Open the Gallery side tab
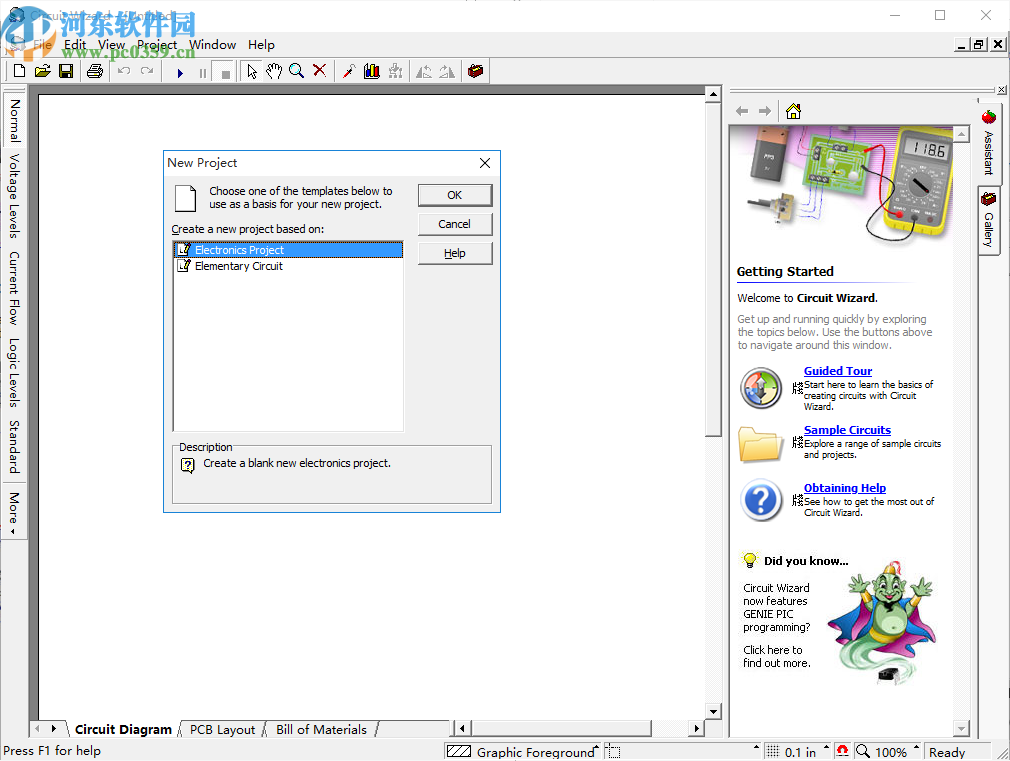 (989, 220)
